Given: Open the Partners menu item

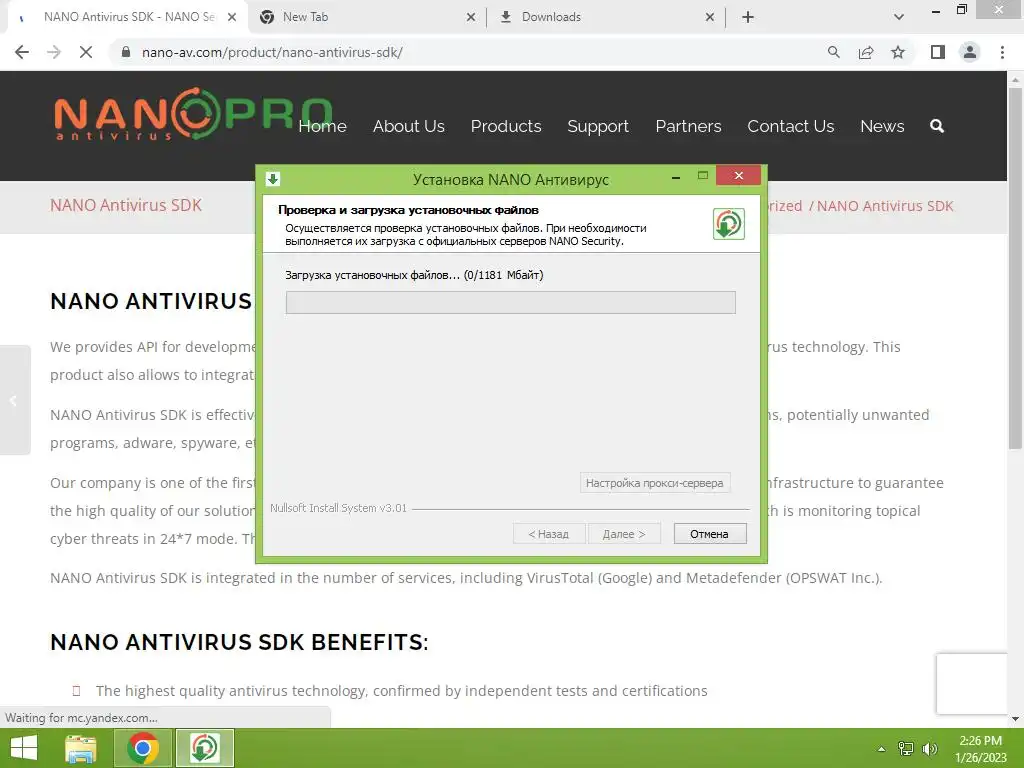Looking at the screenshot, I should [688, 126].
